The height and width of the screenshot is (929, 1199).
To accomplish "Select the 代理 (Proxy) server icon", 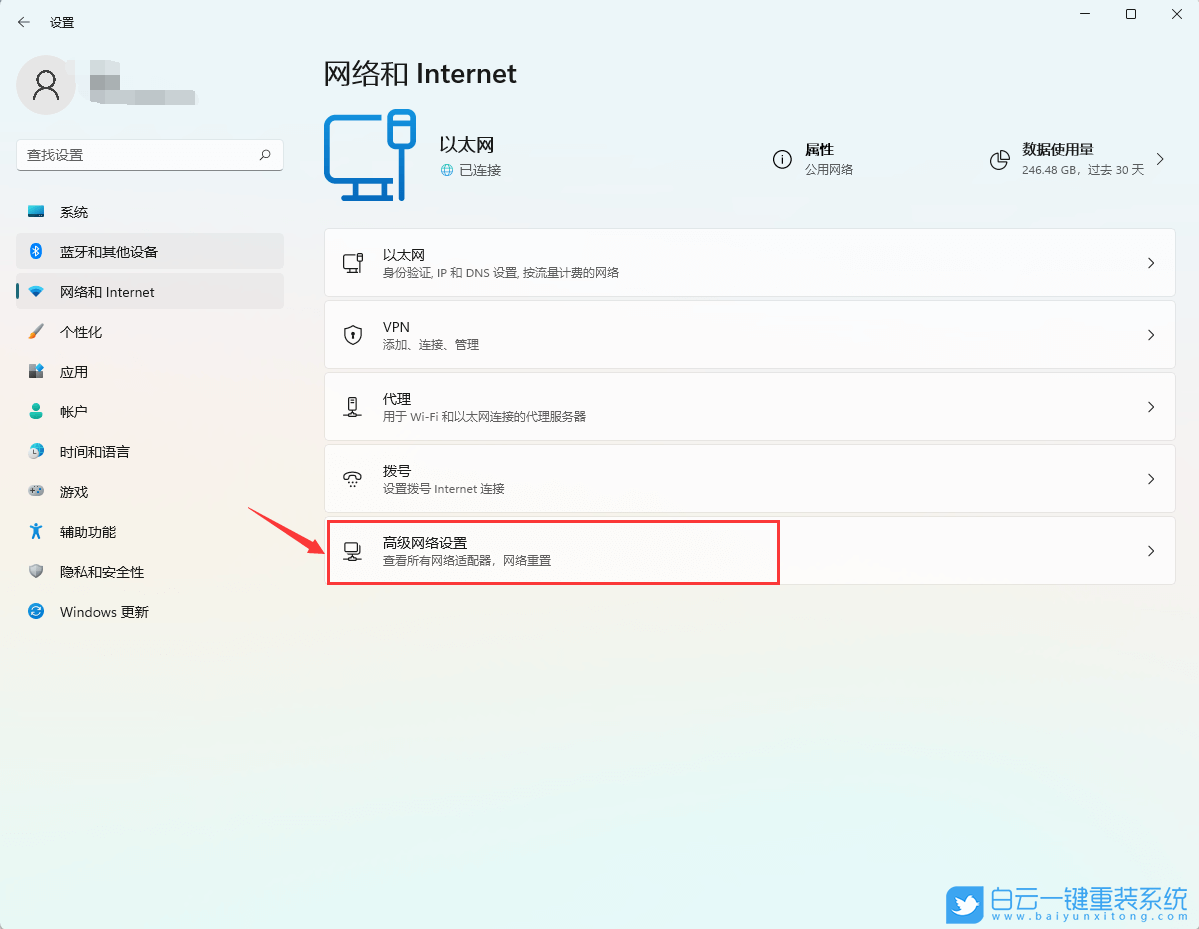I will 352,406.
